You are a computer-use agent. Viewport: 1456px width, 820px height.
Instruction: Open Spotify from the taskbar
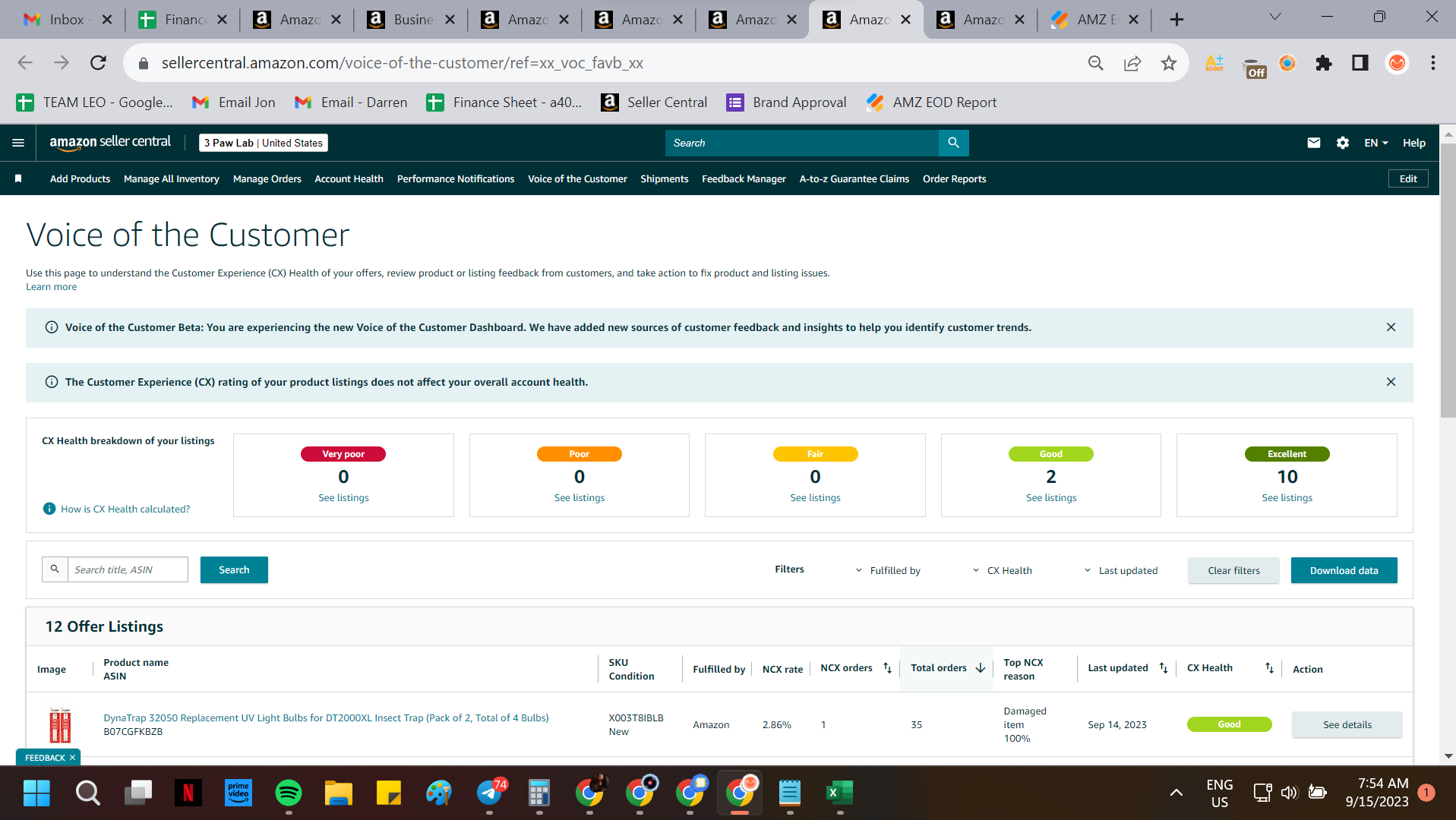(x=288, y=793)
